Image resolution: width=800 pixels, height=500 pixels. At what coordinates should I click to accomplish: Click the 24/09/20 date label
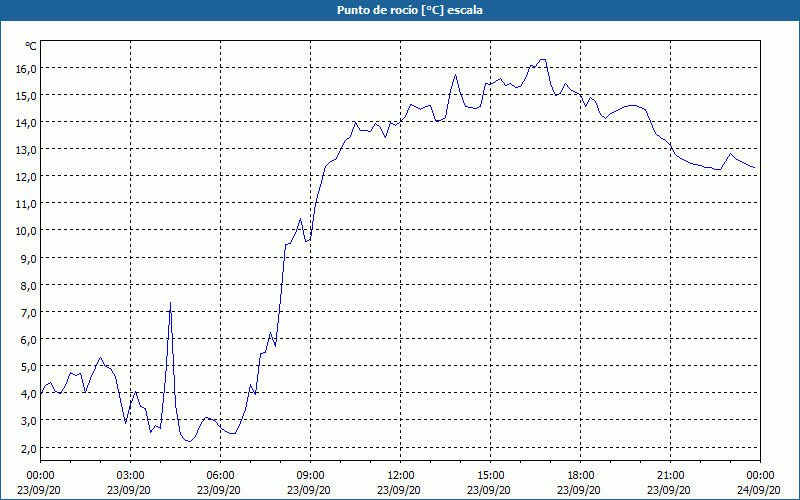(x=759, y=490)
